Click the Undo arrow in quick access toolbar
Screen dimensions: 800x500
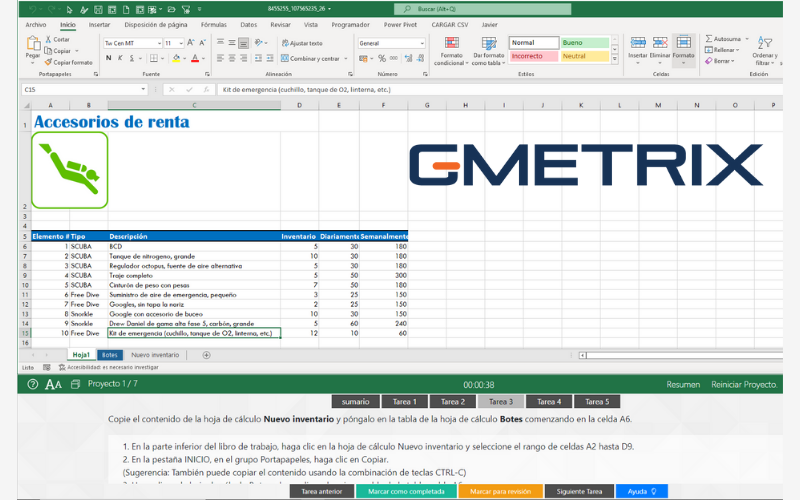(33, 9)
